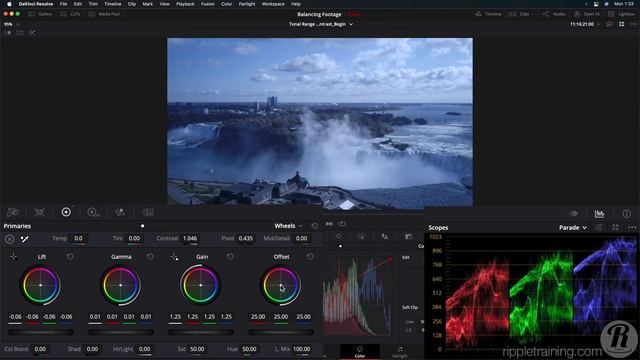
Task: Expand the Scopes panel to full view
Action: [616, 228]
